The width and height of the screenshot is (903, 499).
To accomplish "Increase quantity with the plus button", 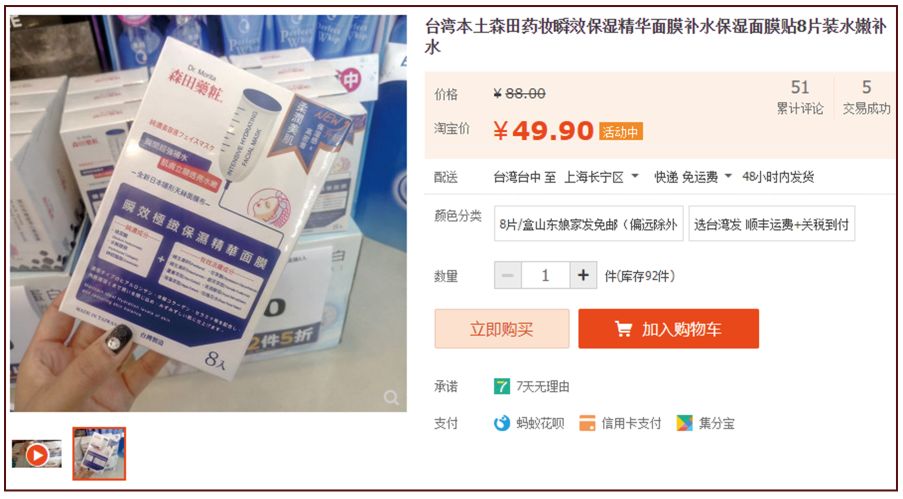I will pos(583,275).
